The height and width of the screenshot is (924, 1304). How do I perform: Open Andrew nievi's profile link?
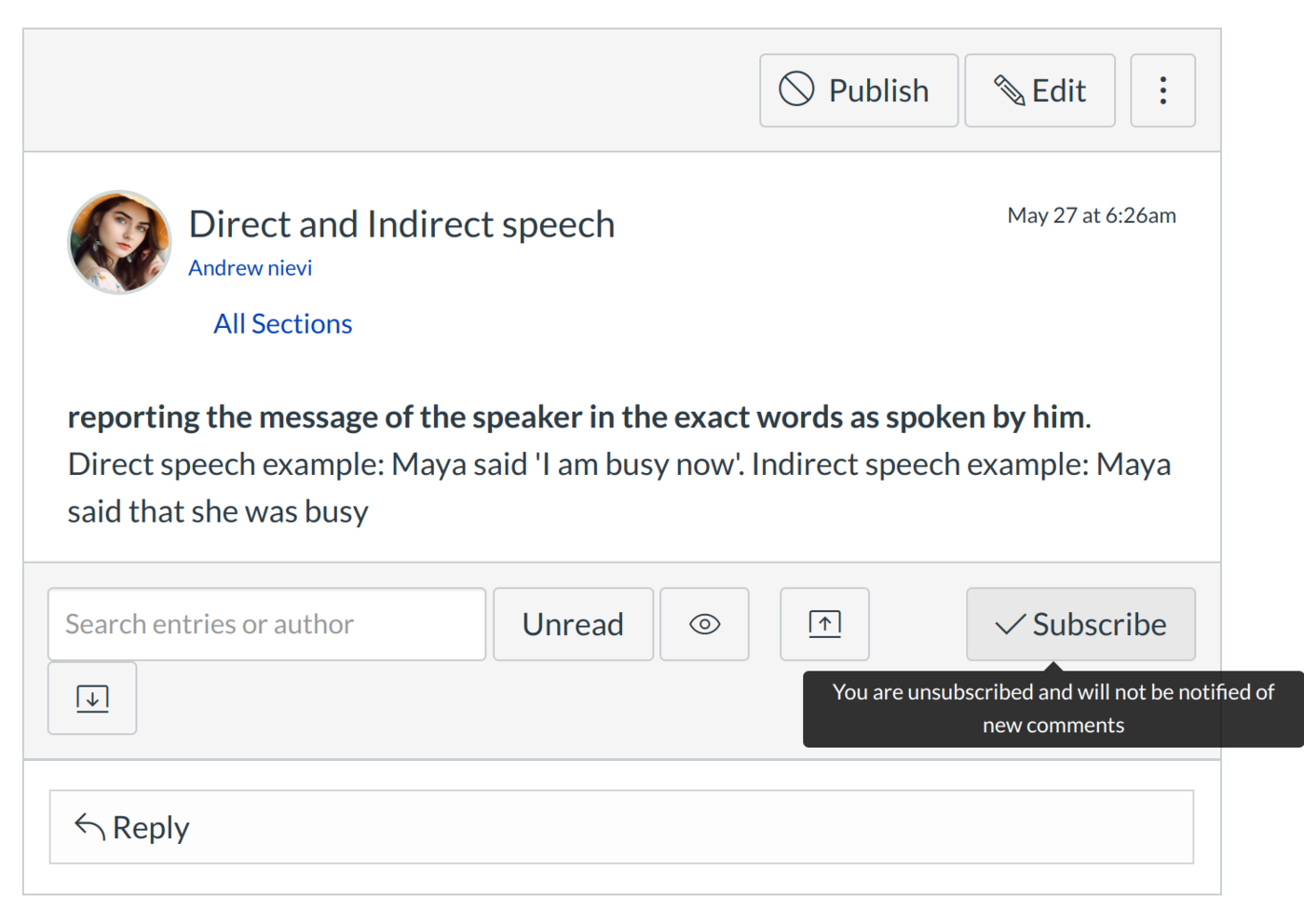click(x=250, y=268)
